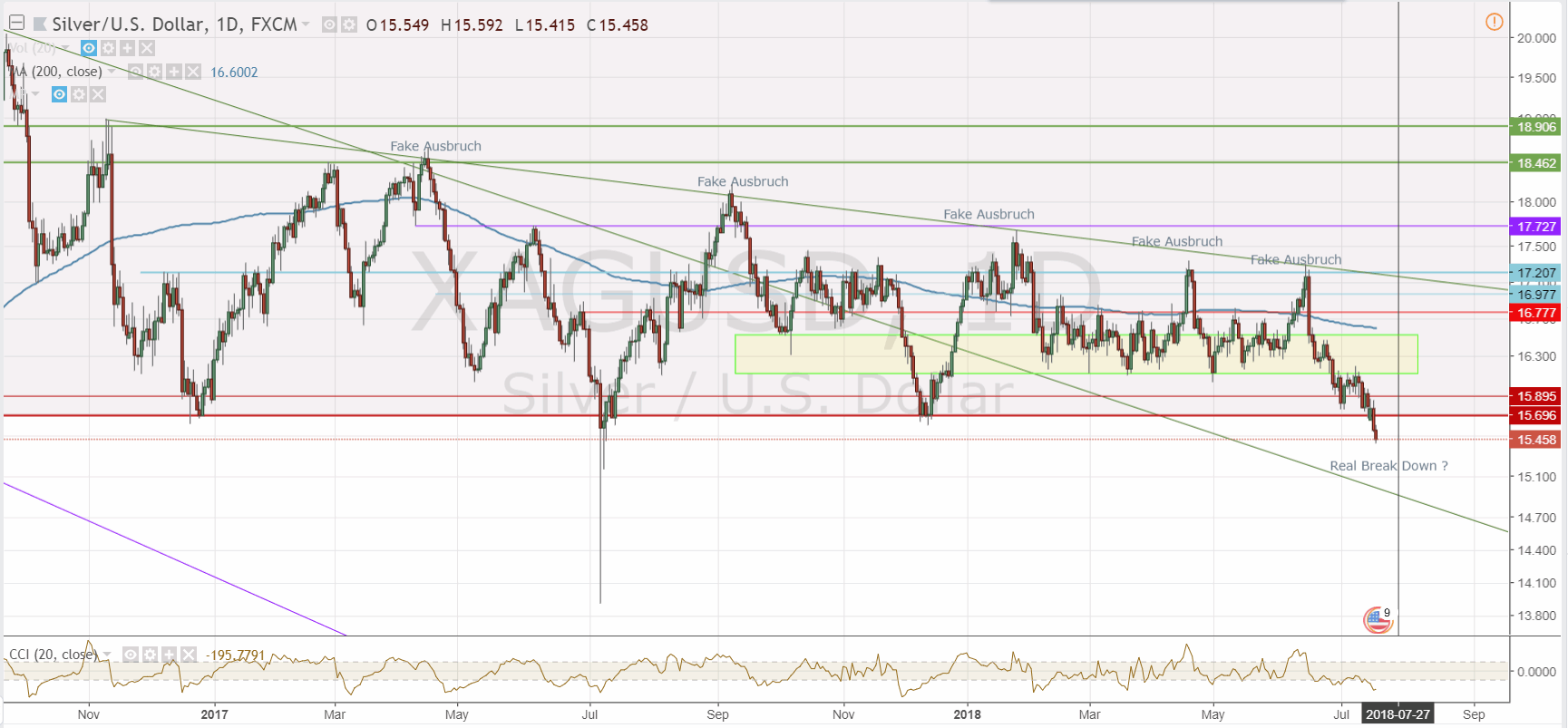Click the Open value O 15.549
The width and height of the screenshot is (1568, 728).
coord(398,25)
